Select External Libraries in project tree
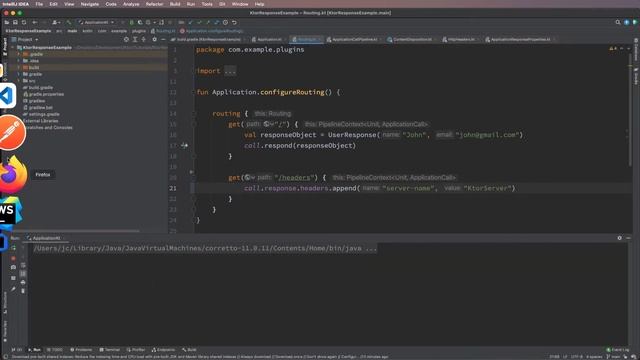The image size is (640, 360). point(40,121)
